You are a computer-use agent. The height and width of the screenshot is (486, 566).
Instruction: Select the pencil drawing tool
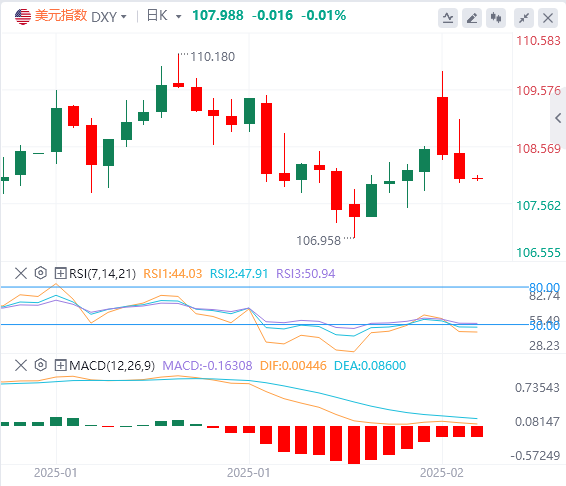[472, 18]
